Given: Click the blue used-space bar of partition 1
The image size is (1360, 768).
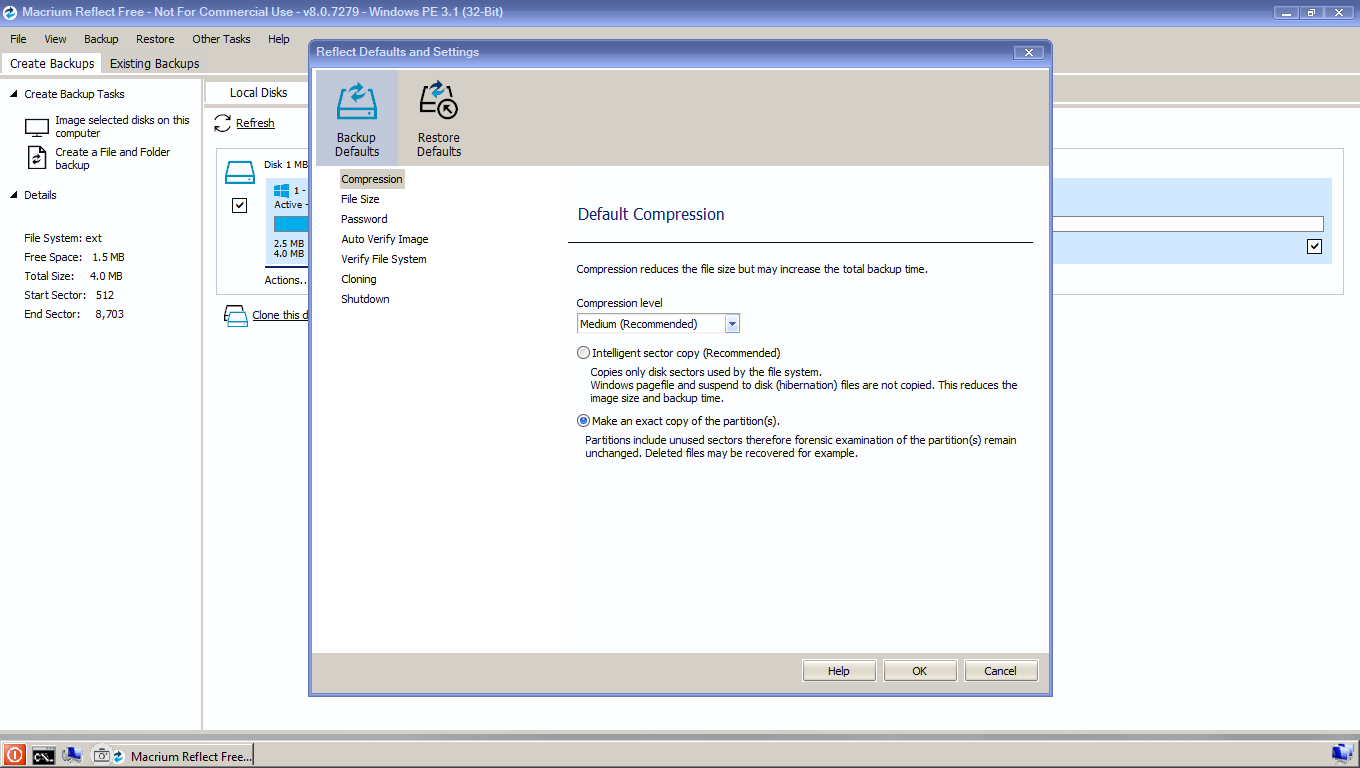Looking at the screenshot, I should (290, 224).
